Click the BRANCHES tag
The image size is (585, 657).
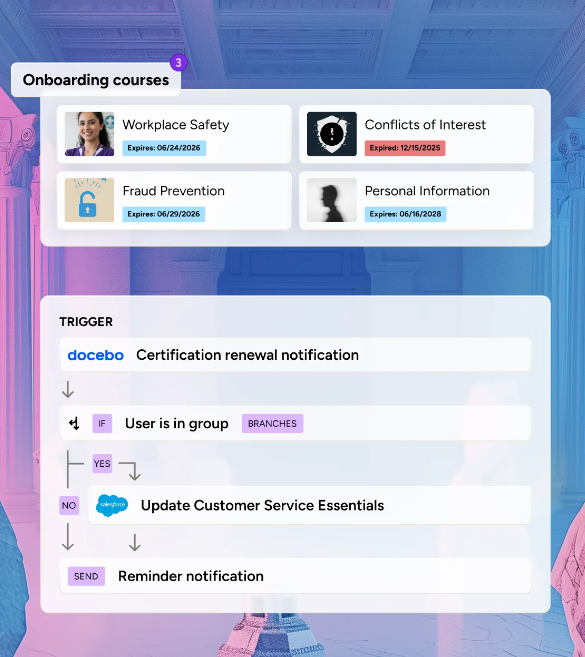click(272, 424)
